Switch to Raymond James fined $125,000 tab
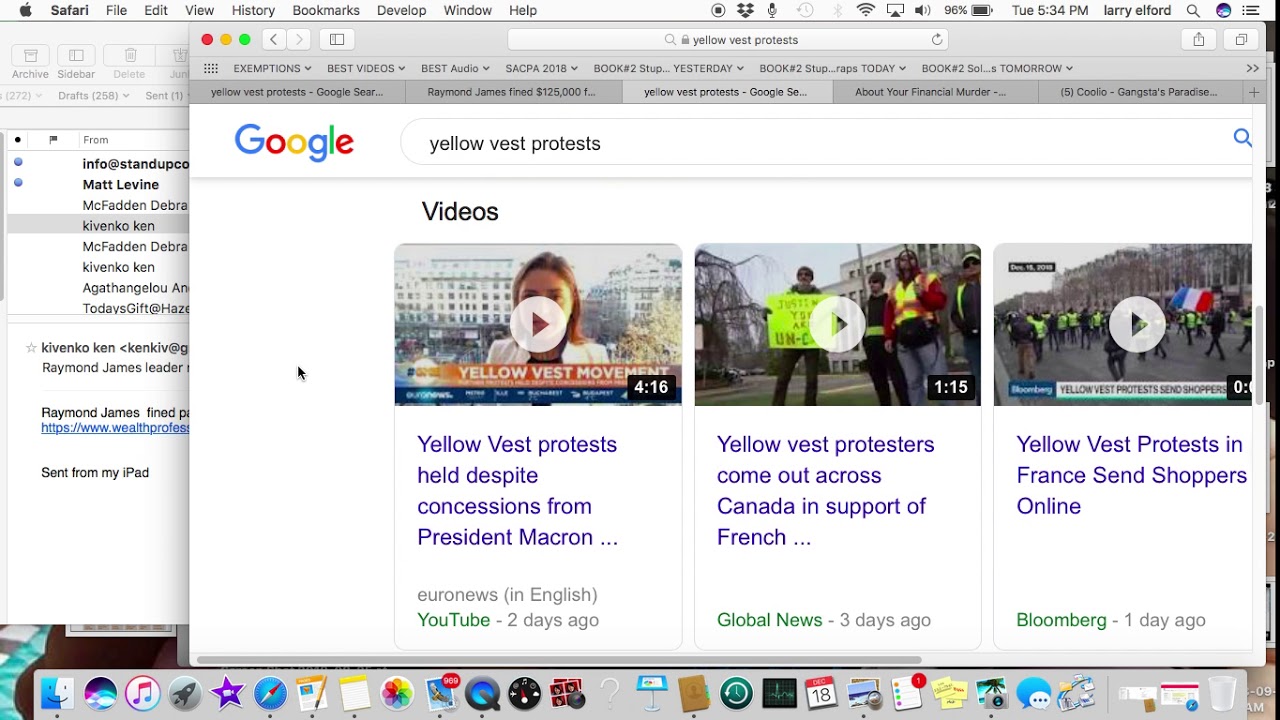 [x=511, y=92]
